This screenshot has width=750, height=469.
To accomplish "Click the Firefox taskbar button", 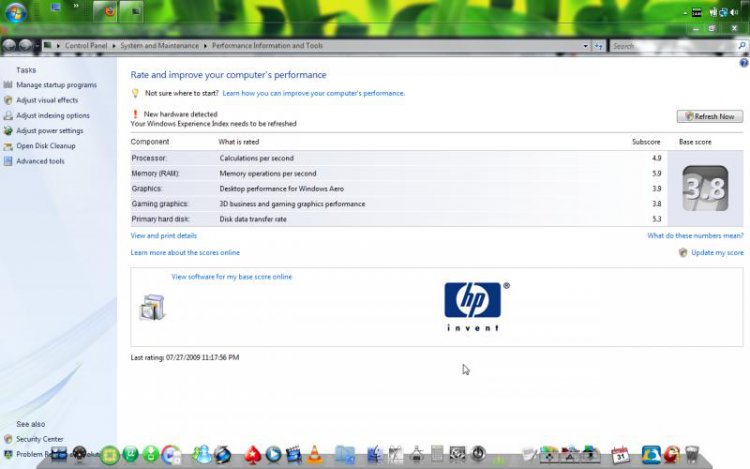I will (x=105, y=11).
